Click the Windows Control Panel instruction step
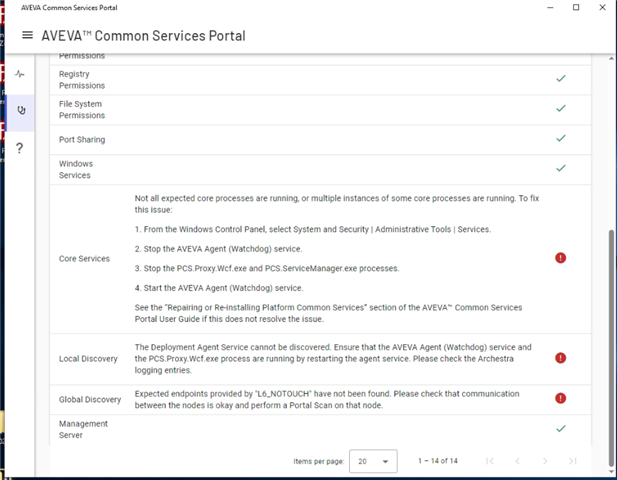This screenshot has width=617, height=480. [x=313, y=229]
